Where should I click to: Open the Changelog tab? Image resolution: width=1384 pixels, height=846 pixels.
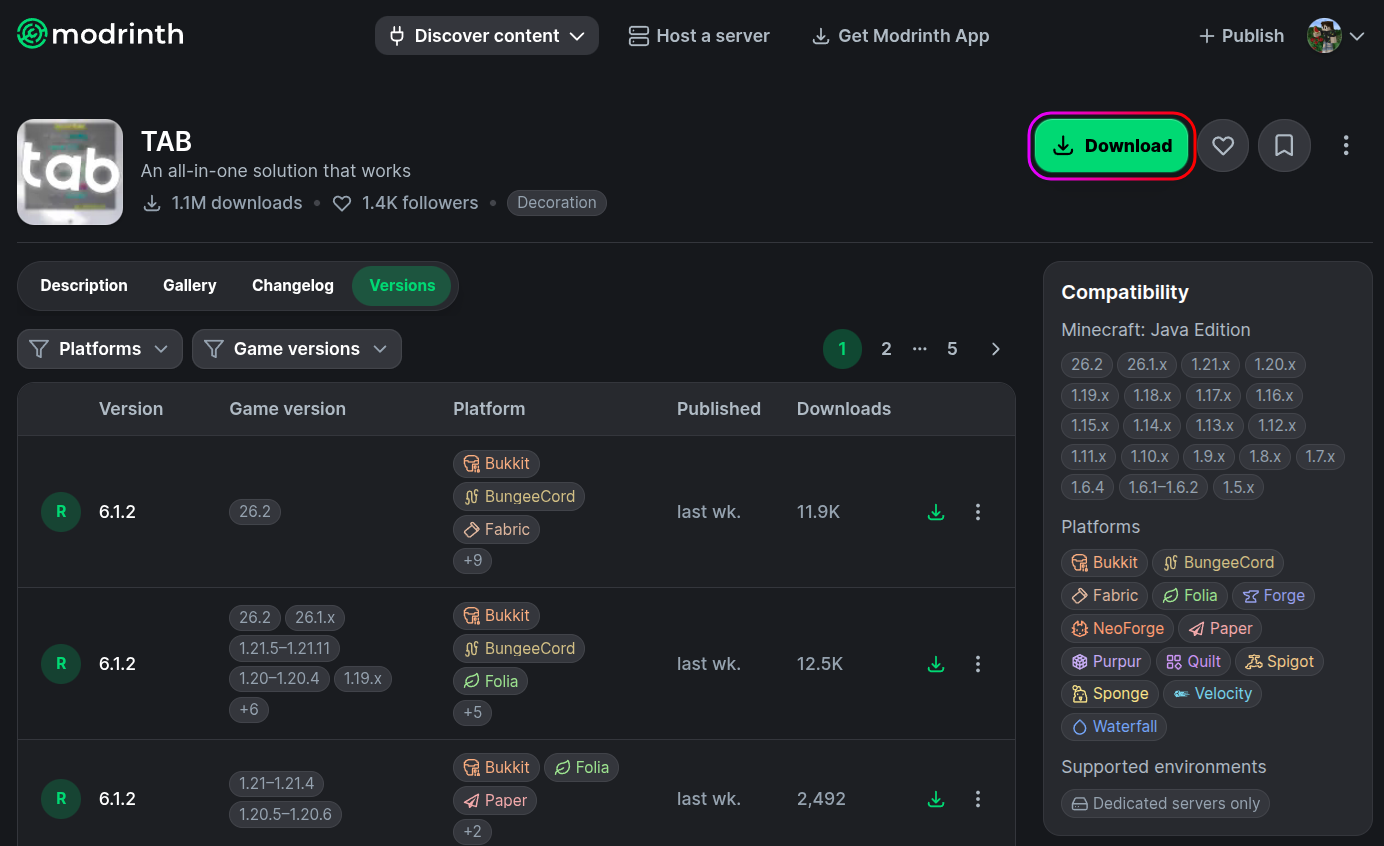293,286
